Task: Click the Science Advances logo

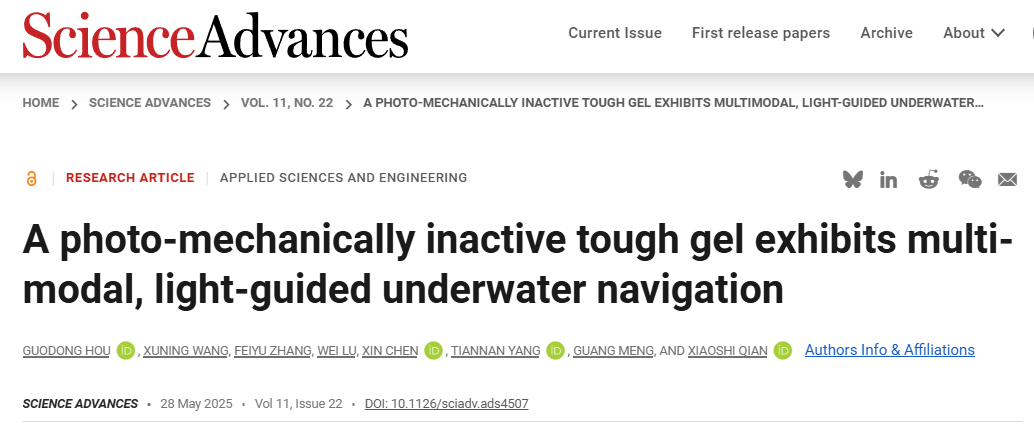Action: (215, 35)
